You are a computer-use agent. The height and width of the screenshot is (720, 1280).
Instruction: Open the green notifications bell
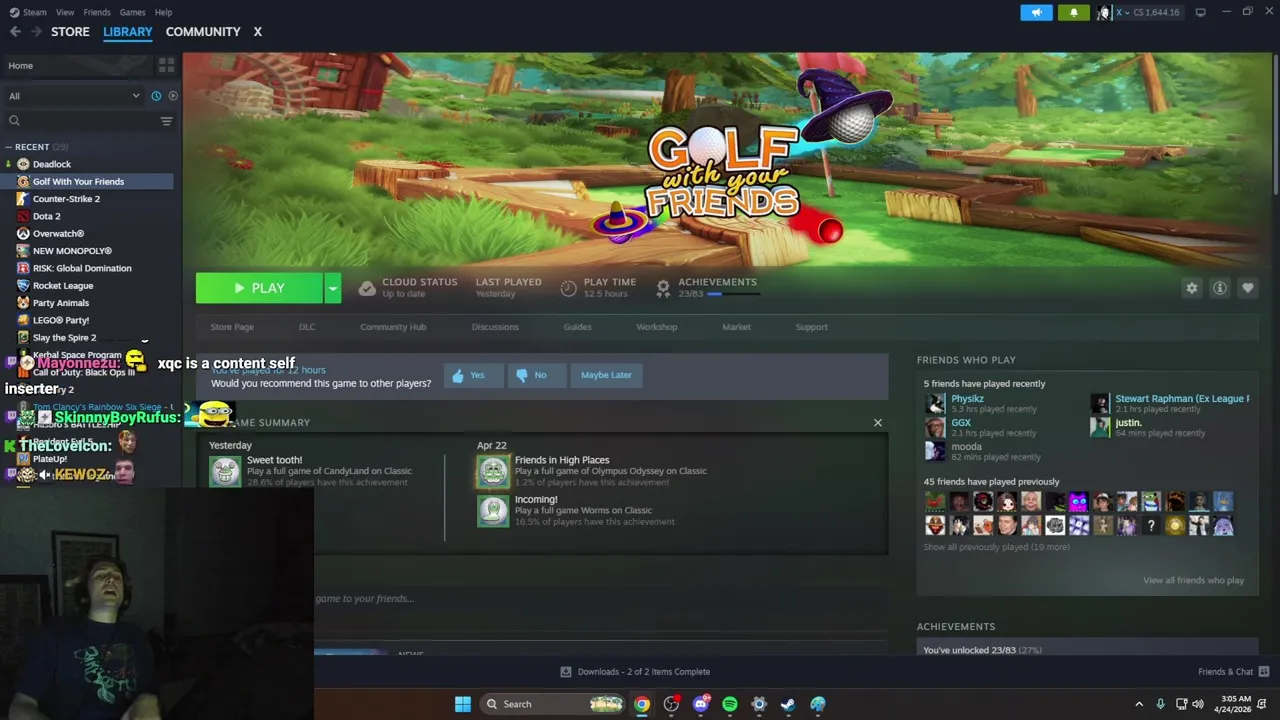(1074, 12)
